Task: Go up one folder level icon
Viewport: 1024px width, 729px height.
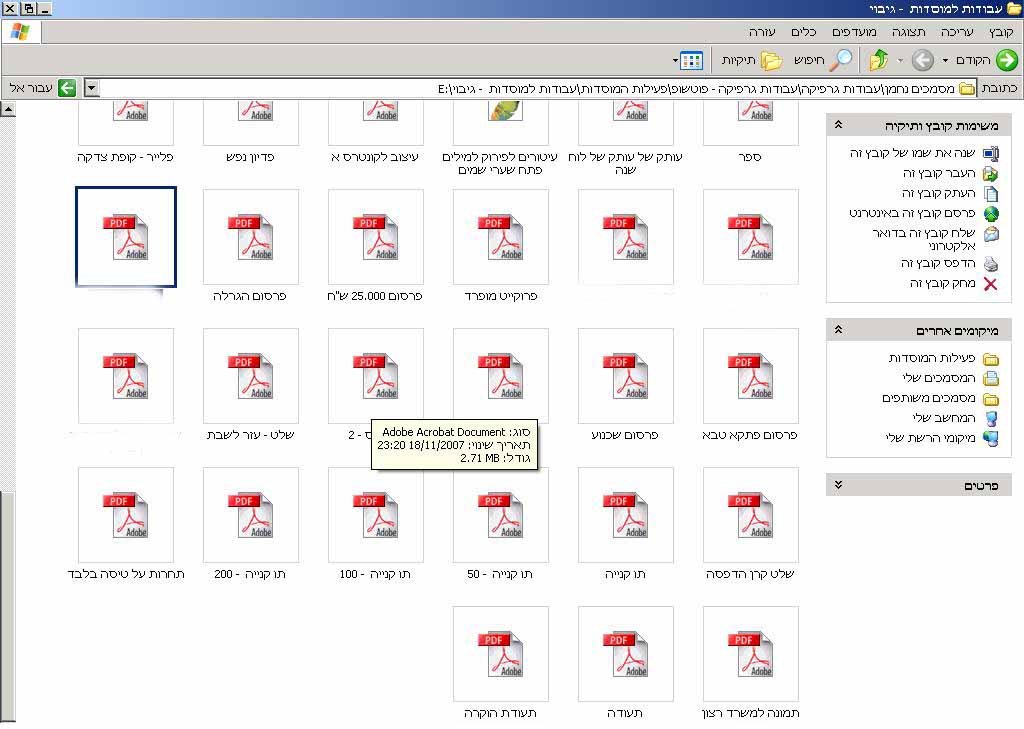Action: pyautogui.click(x=878, y=60)
